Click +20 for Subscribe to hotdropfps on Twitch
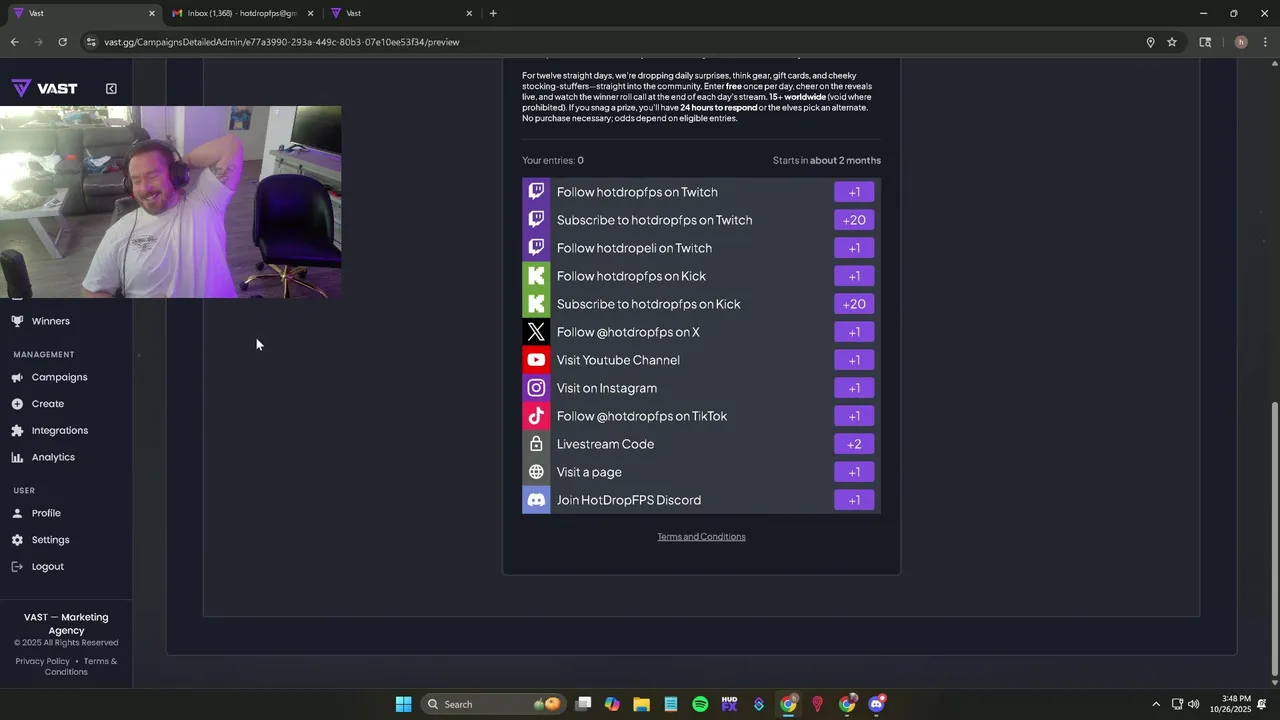The height and width of the screenshot is (720, 1280). point(854,220)
